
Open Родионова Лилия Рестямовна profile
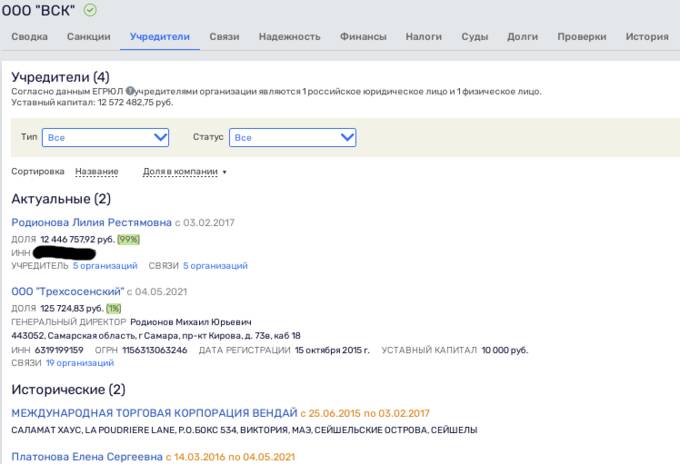pyautogui.click(x=91, y=222)
